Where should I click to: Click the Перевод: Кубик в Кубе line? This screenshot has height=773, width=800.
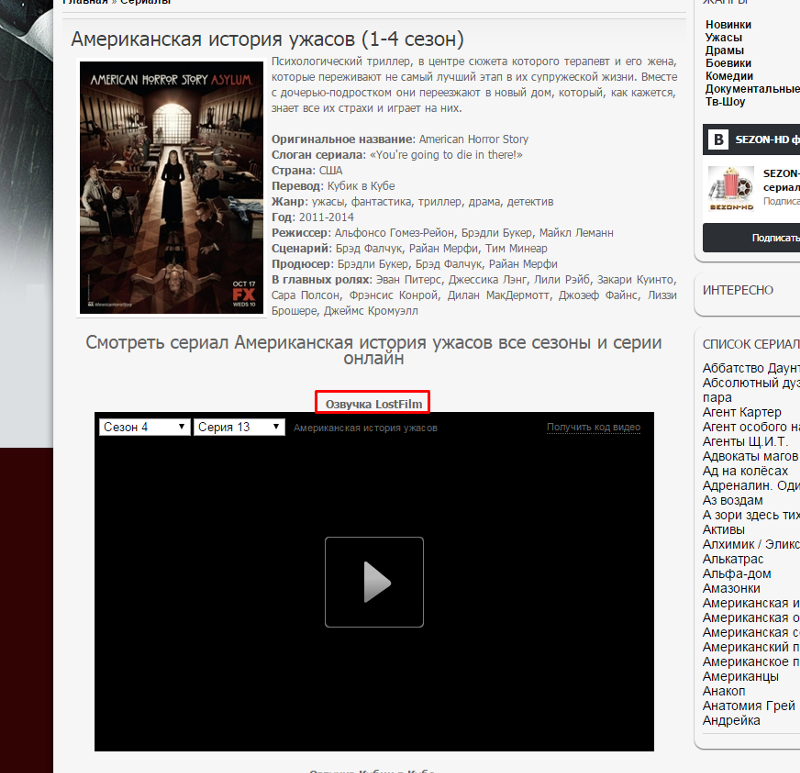[333, 186]
